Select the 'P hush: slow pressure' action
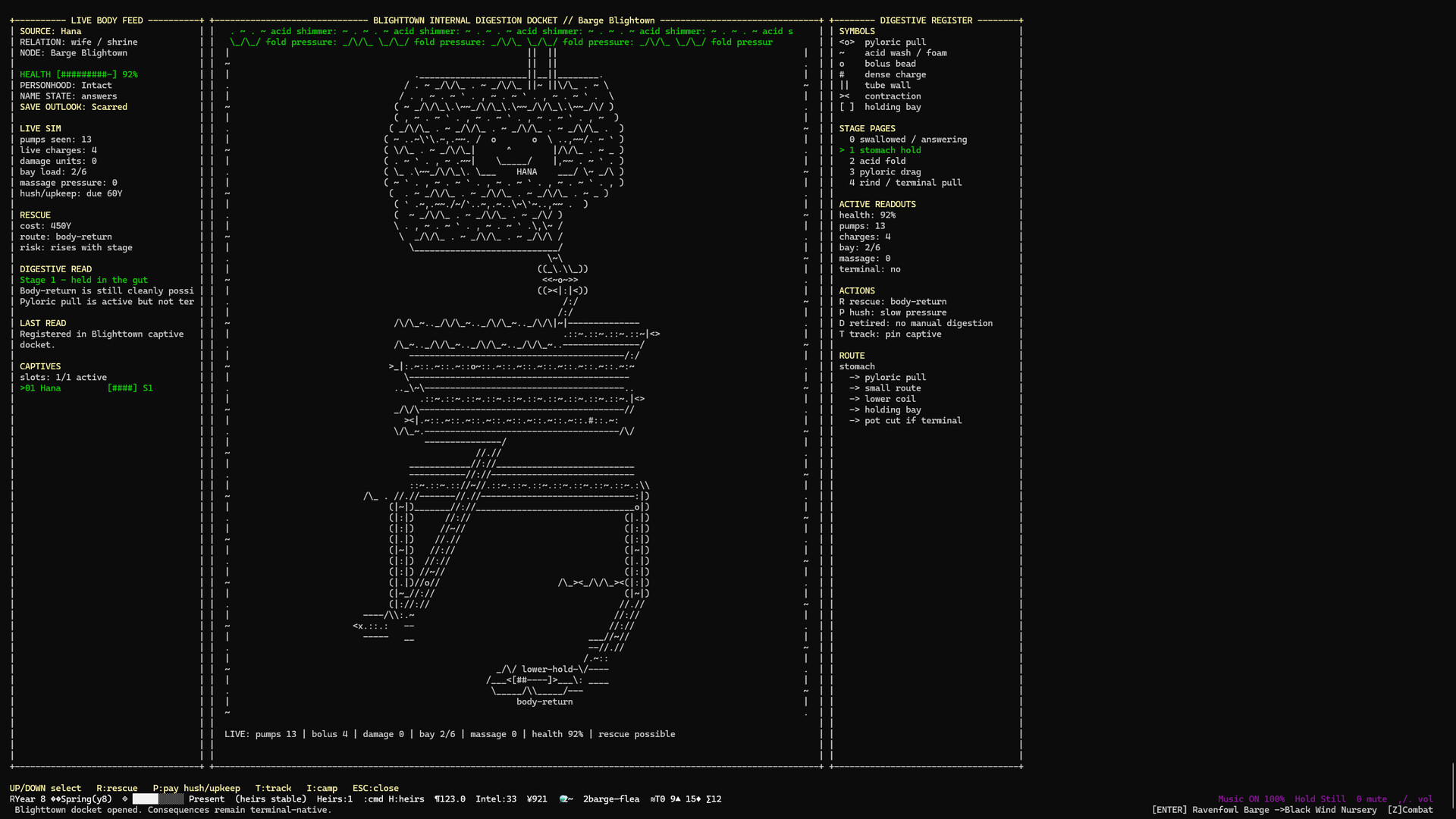 (x=893, y=312)
